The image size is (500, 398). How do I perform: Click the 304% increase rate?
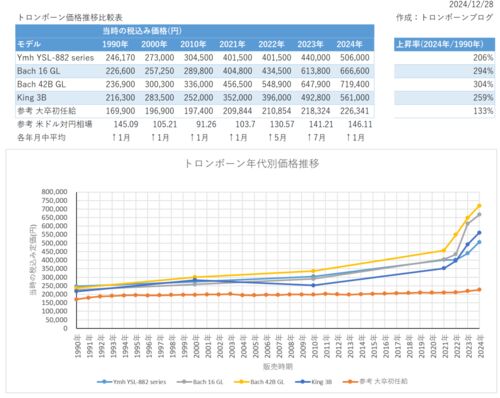tap(483, 84)
